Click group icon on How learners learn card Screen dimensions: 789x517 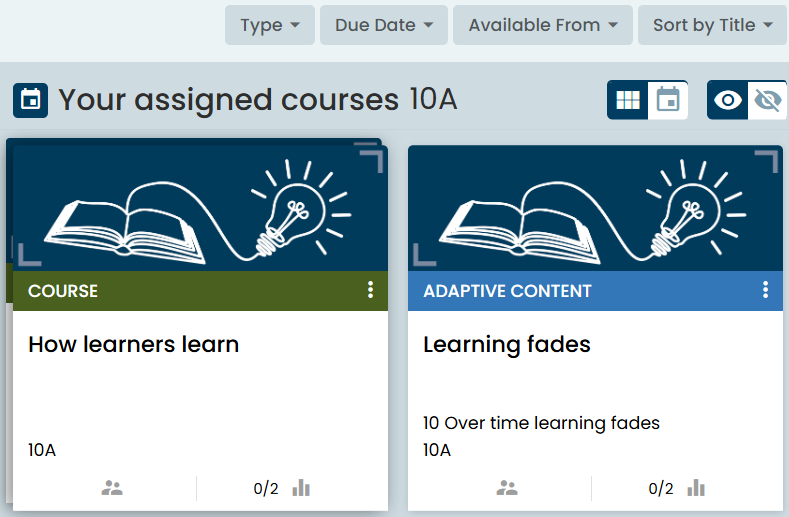[x=112, y=488]
